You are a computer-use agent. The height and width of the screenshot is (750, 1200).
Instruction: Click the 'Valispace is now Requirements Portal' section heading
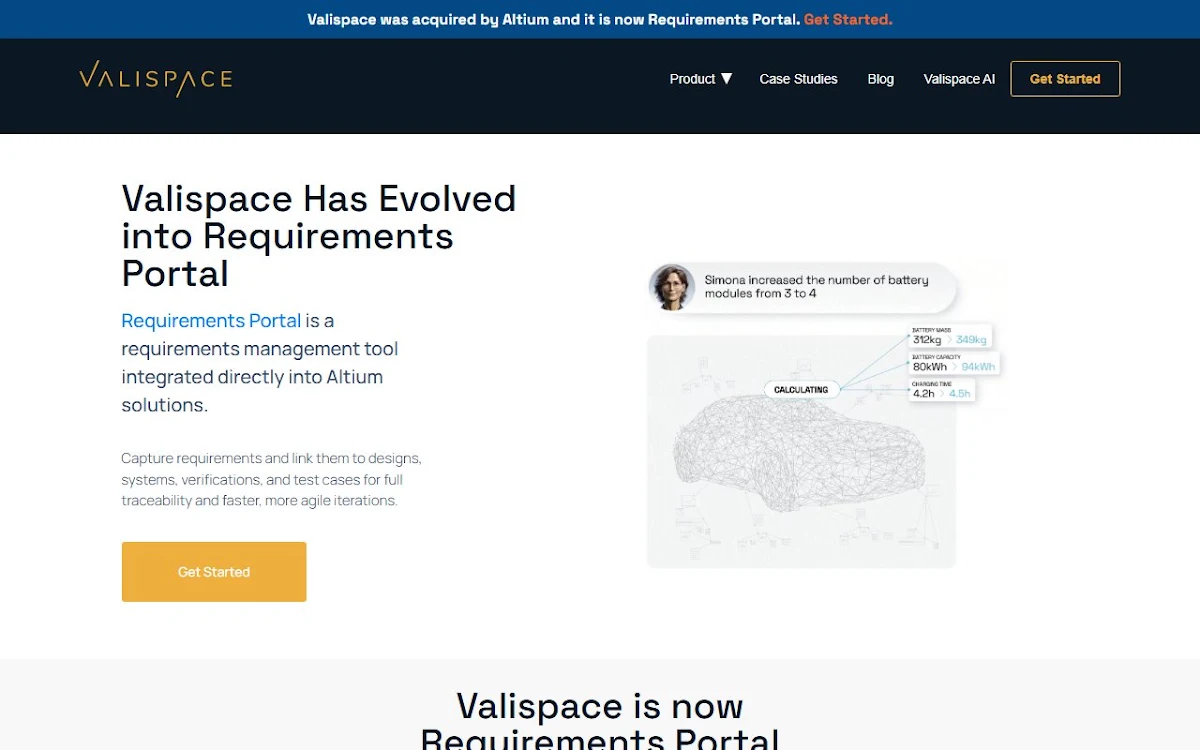coord(600,724)
